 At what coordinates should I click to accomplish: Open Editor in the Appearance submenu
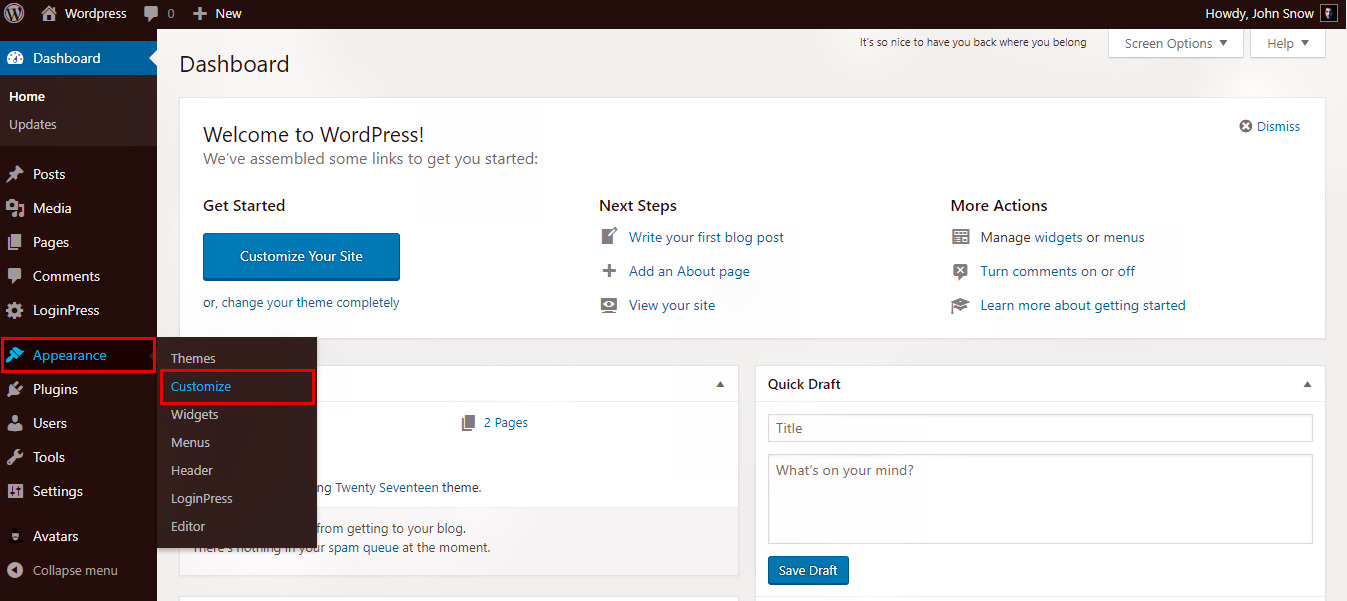tap(188, 526)
